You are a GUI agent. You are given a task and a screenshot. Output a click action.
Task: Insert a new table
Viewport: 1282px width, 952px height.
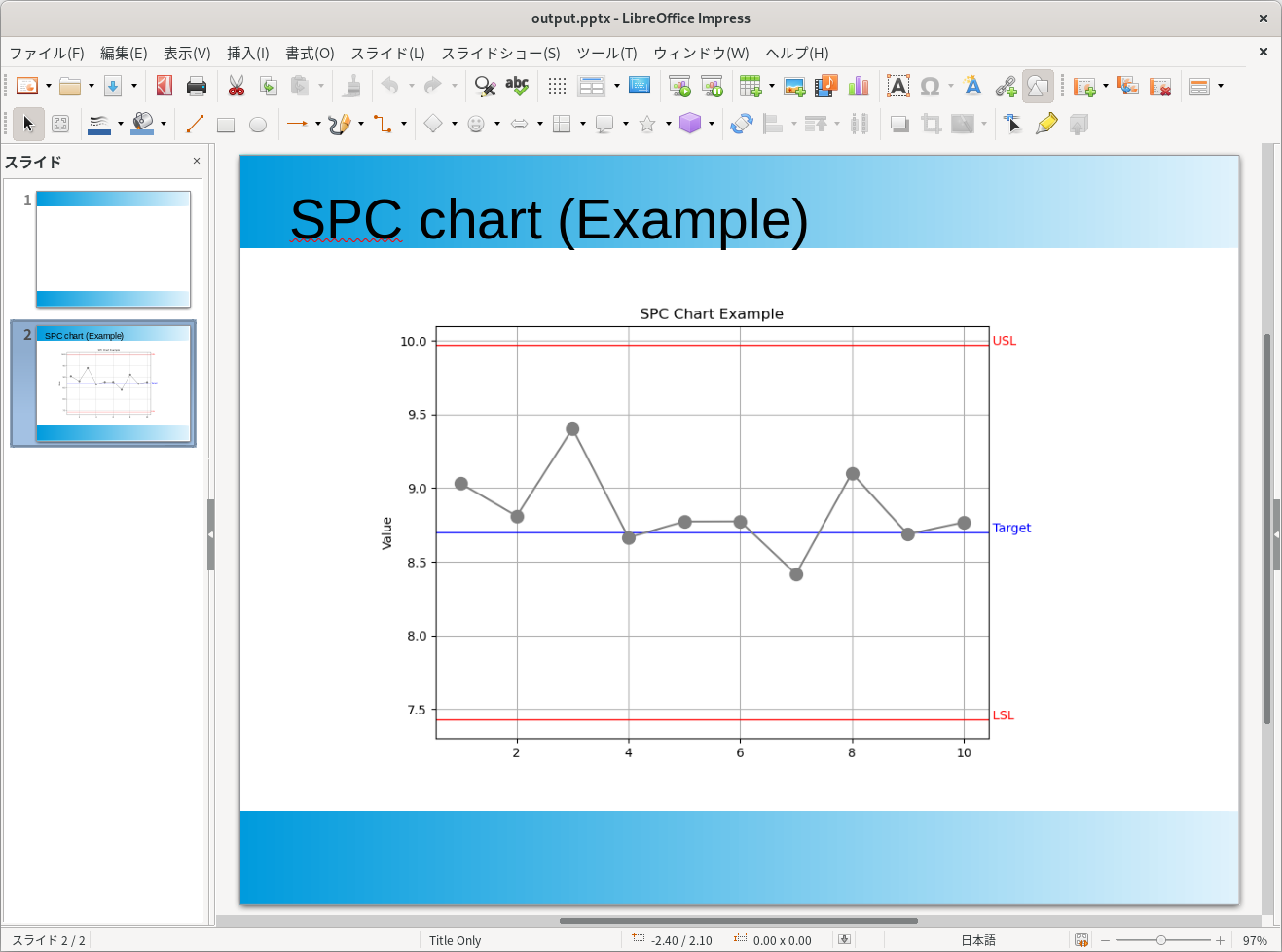point(750,86)
